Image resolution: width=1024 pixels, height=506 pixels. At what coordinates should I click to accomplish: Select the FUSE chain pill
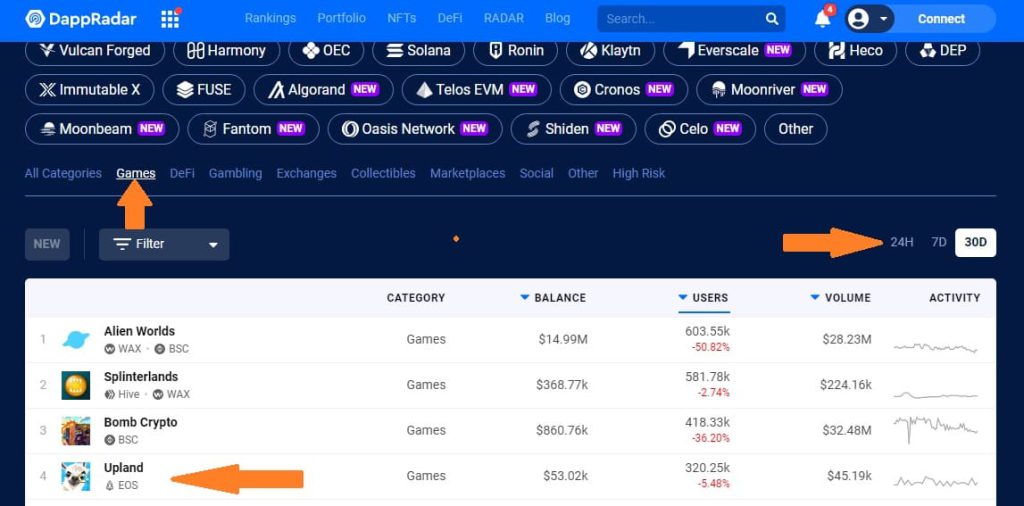pyautogui.click(x=204, y=89)
